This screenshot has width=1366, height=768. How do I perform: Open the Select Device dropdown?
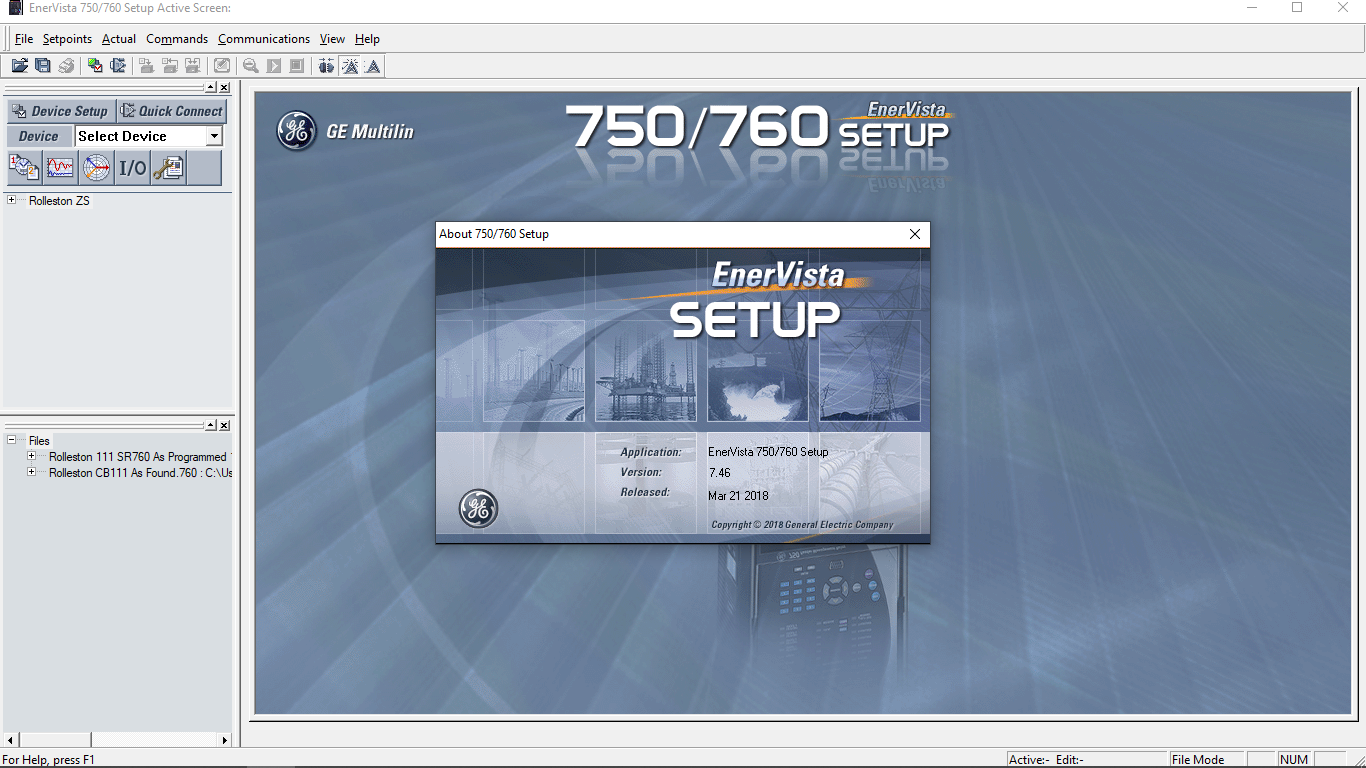click(216, 135)
